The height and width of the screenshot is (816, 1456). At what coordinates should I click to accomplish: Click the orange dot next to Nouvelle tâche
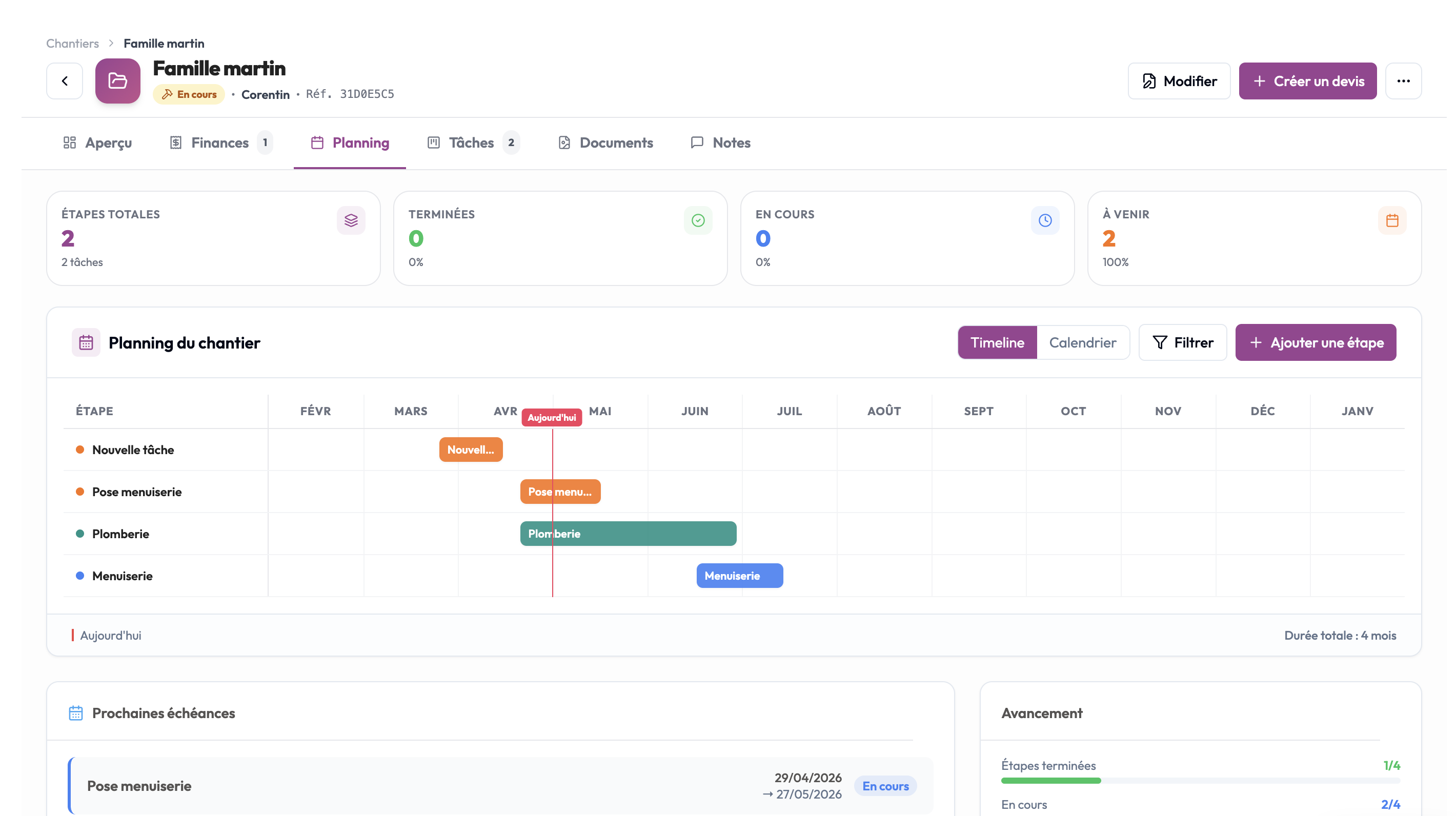tap(80, 450)
